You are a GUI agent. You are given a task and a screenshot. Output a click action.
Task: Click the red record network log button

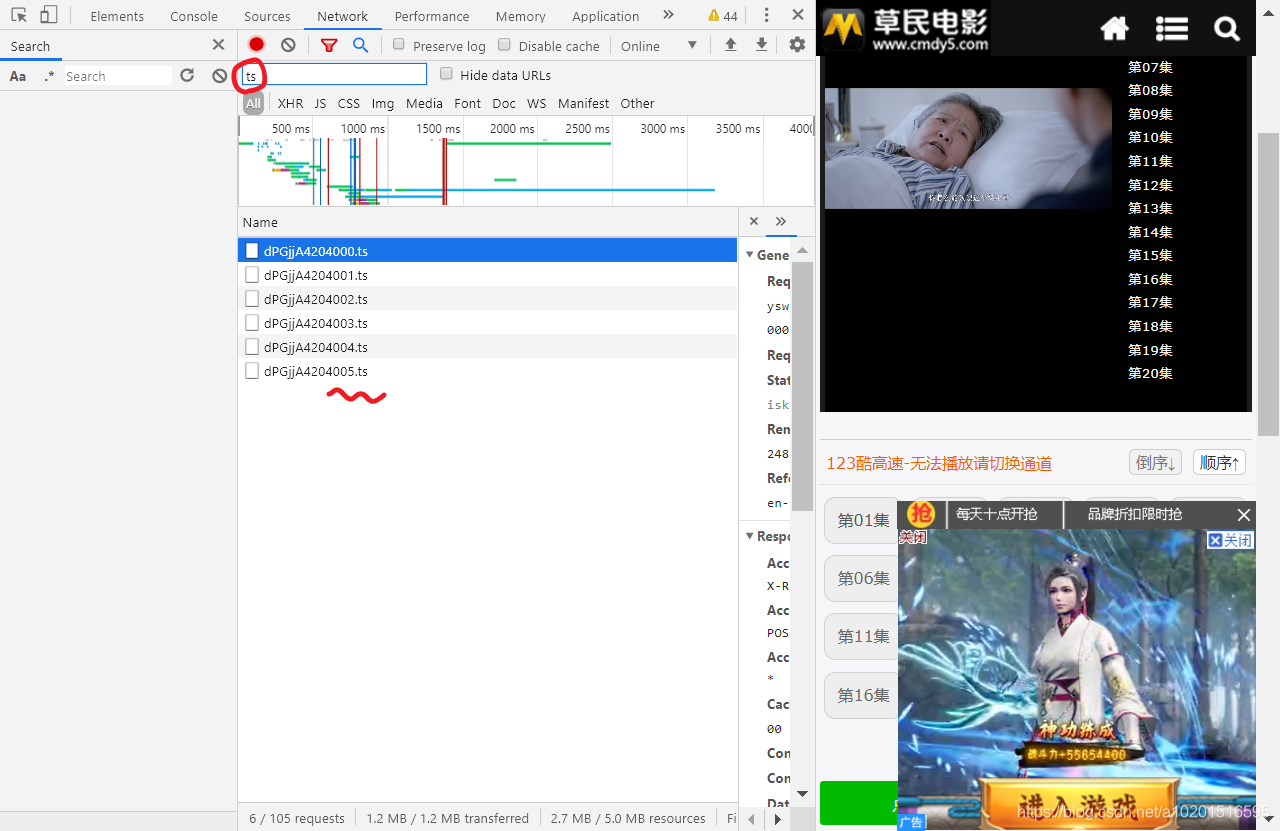point(257,45)
